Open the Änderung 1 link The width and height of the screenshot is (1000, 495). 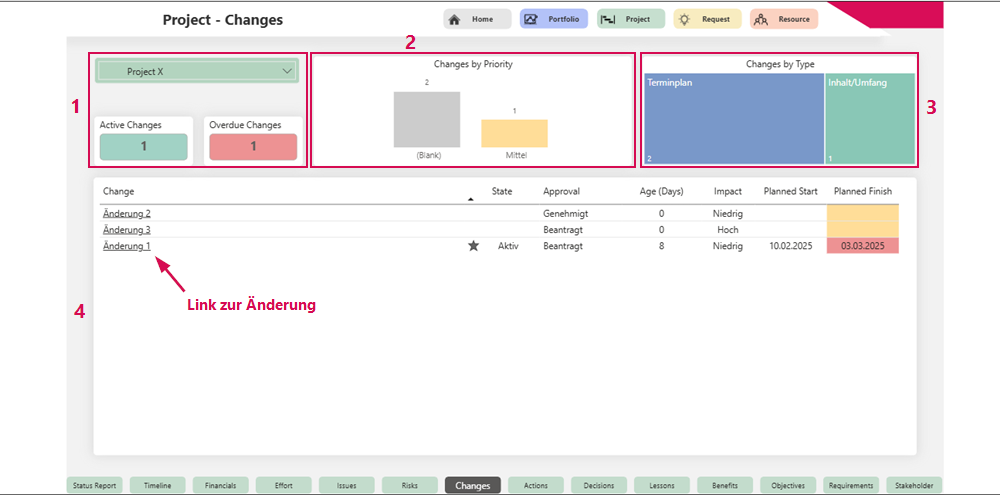tap(126, 246)
